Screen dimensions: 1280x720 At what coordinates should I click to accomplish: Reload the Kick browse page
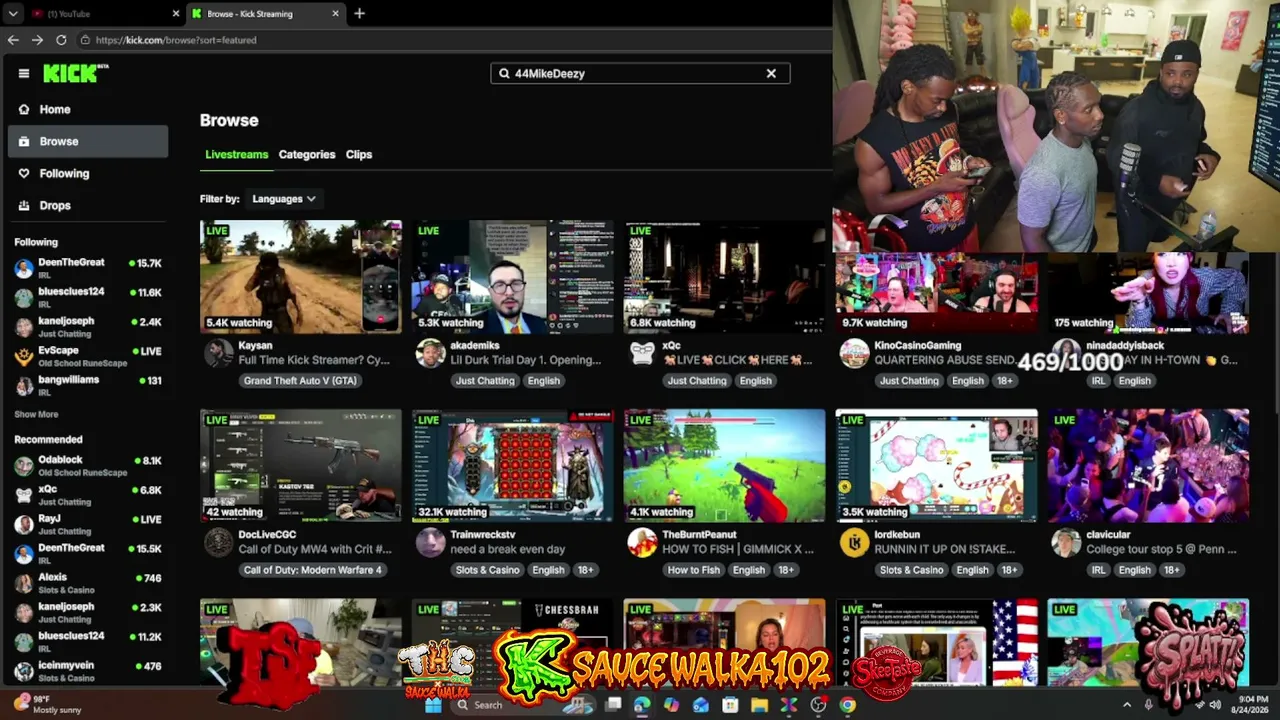tap(61, 40)
